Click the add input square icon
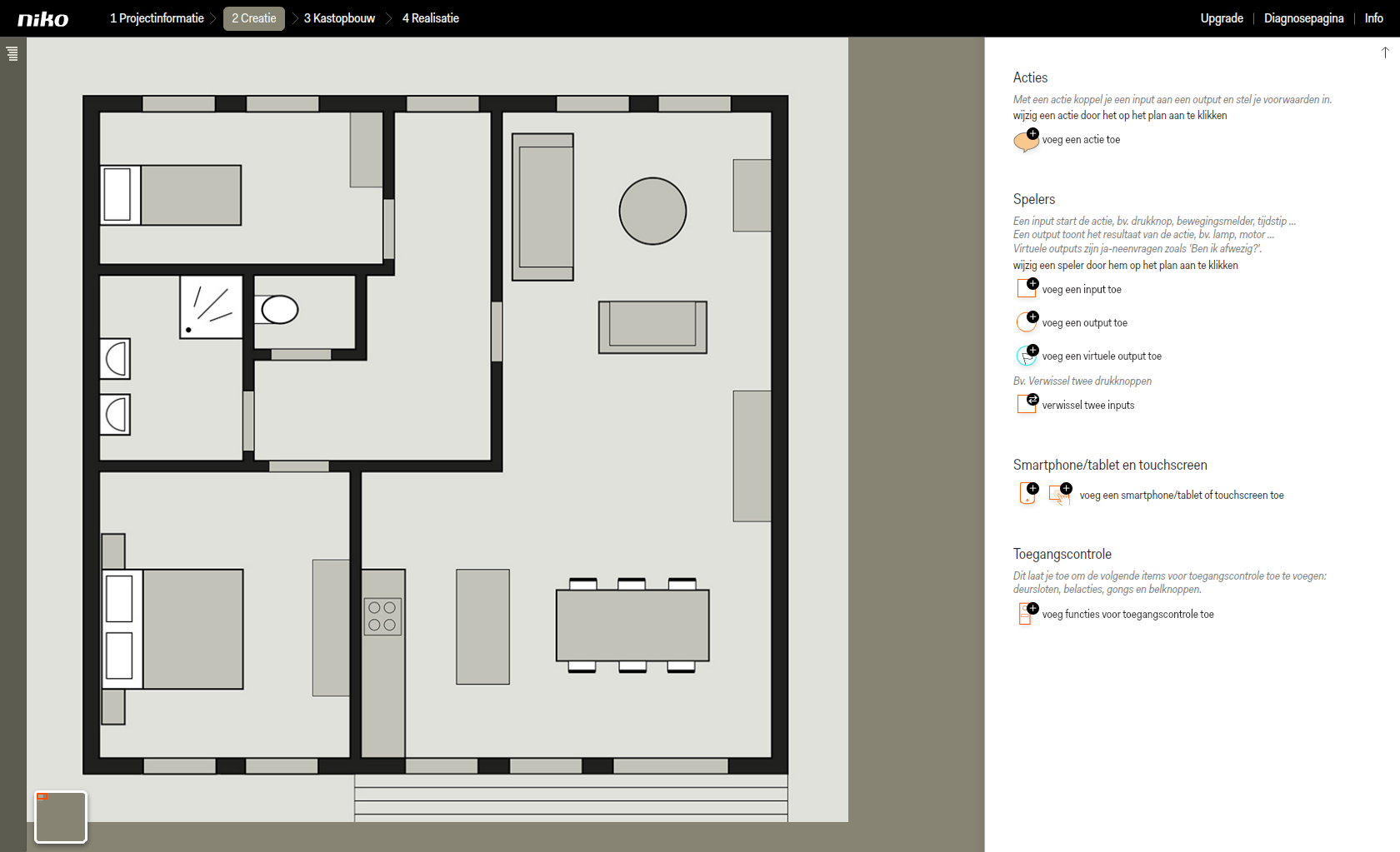This screenshot has height=852, width=1400. coord(1027,288)
